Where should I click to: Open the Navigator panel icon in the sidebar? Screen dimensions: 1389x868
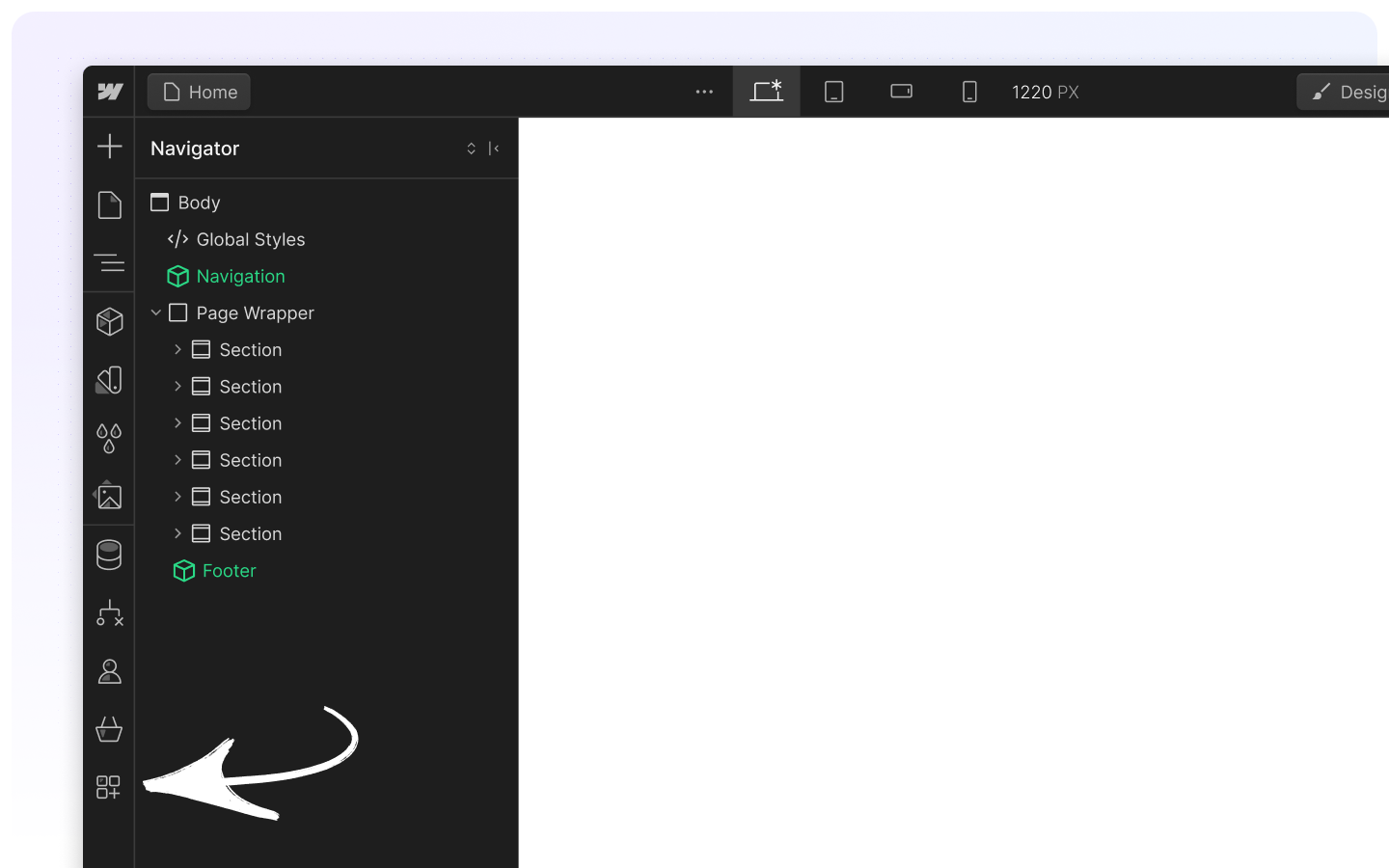click(x=110, y=262)
